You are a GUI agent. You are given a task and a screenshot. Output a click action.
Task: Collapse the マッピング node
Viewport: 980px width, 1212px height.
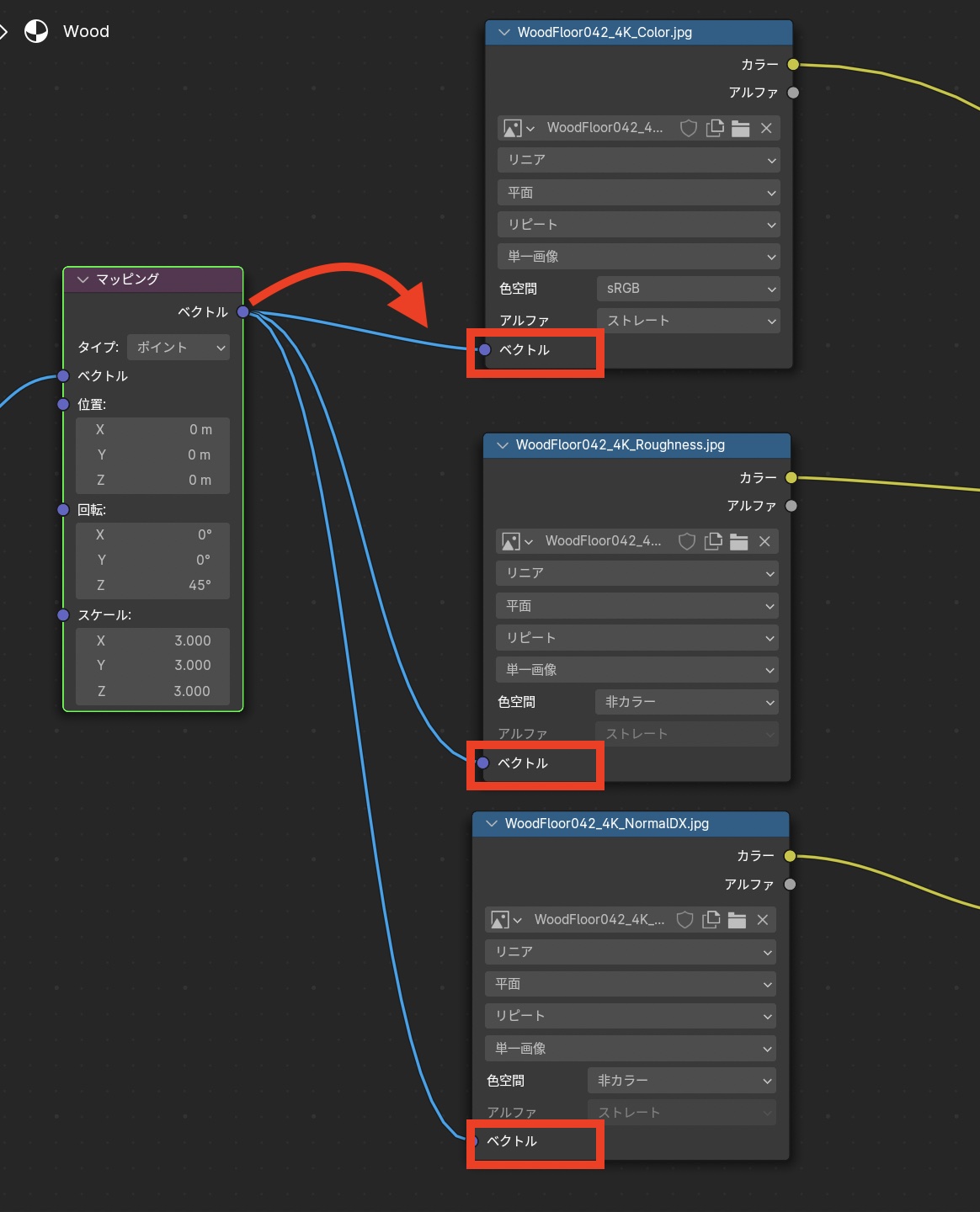(x=83, y=279)
